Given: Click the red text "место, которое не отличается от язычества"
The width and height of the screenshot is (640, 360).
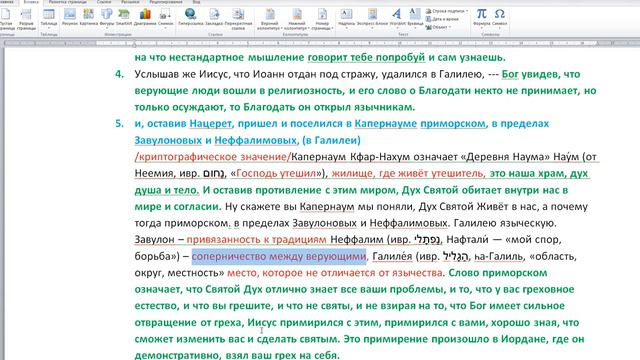Looking at the screenshot, I should tap(335, 273).
